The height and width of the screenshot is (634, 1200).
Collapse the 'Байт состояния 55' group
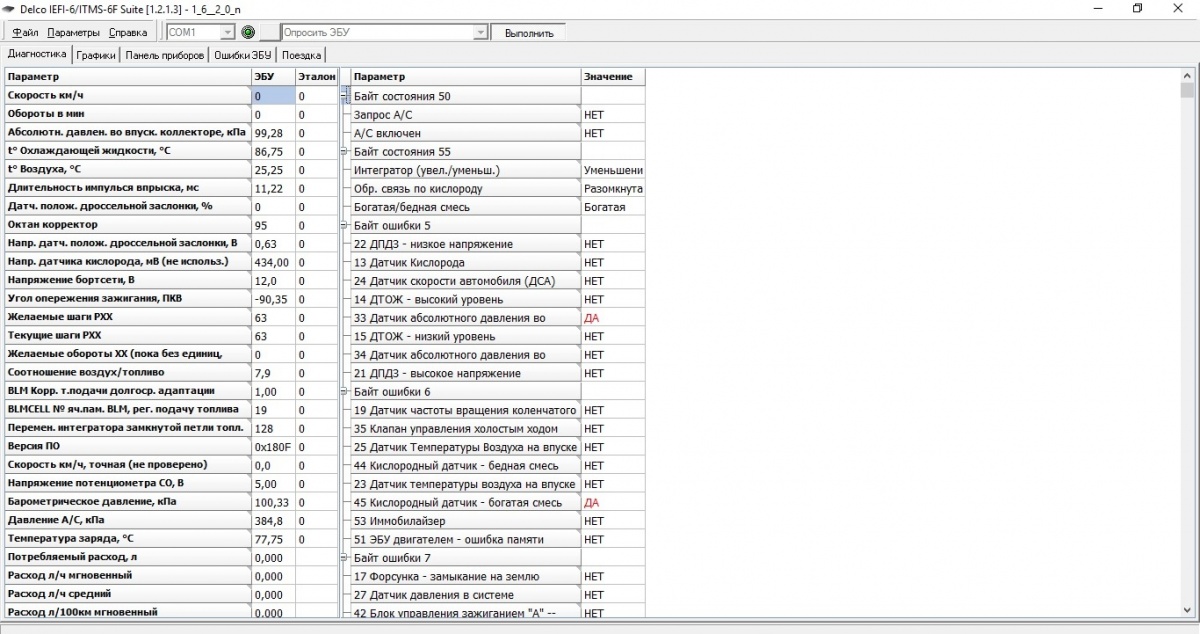pos(345,152)
